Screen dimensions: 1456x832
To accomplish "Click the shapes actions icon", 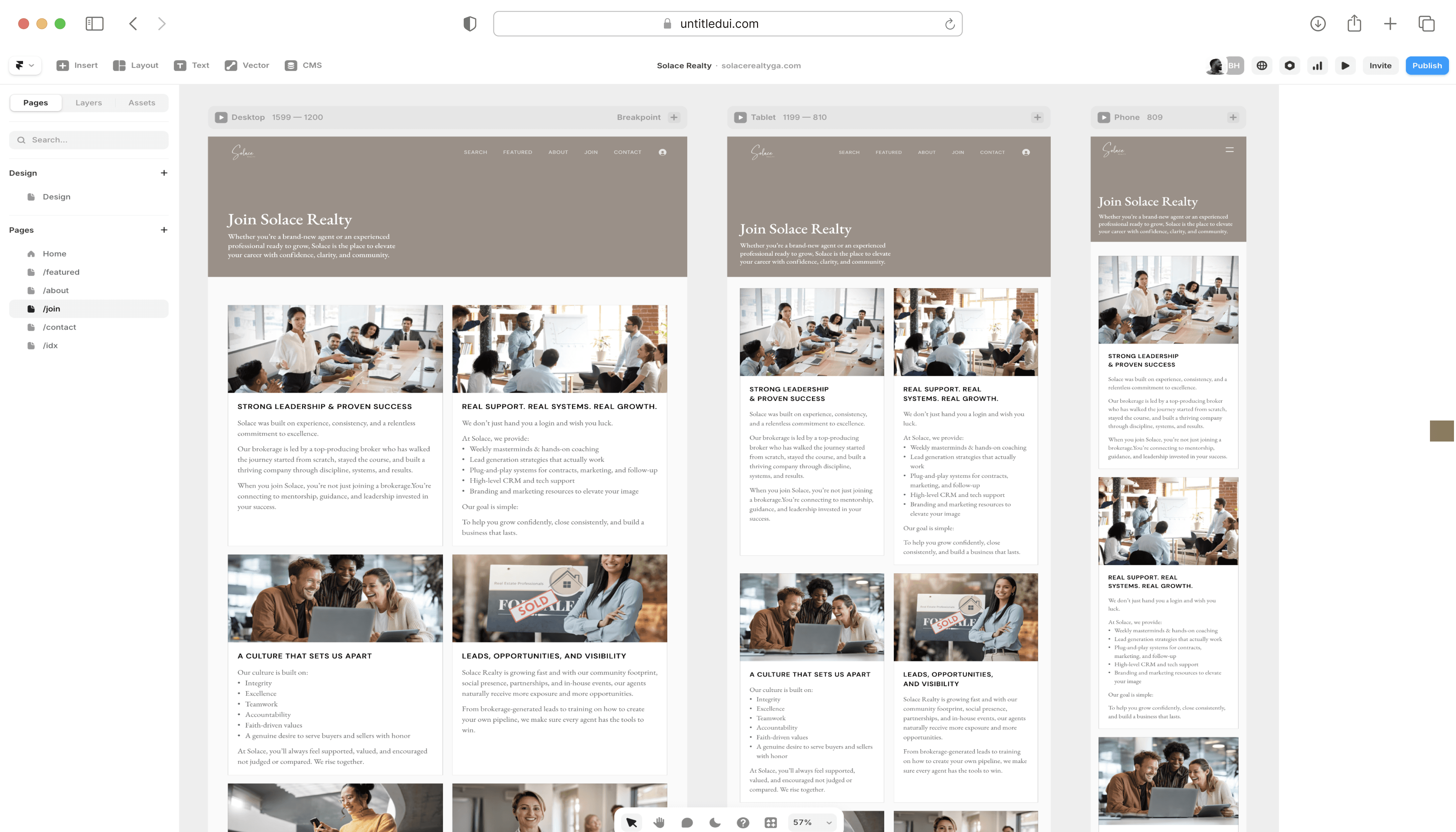I will pos(770,822).
